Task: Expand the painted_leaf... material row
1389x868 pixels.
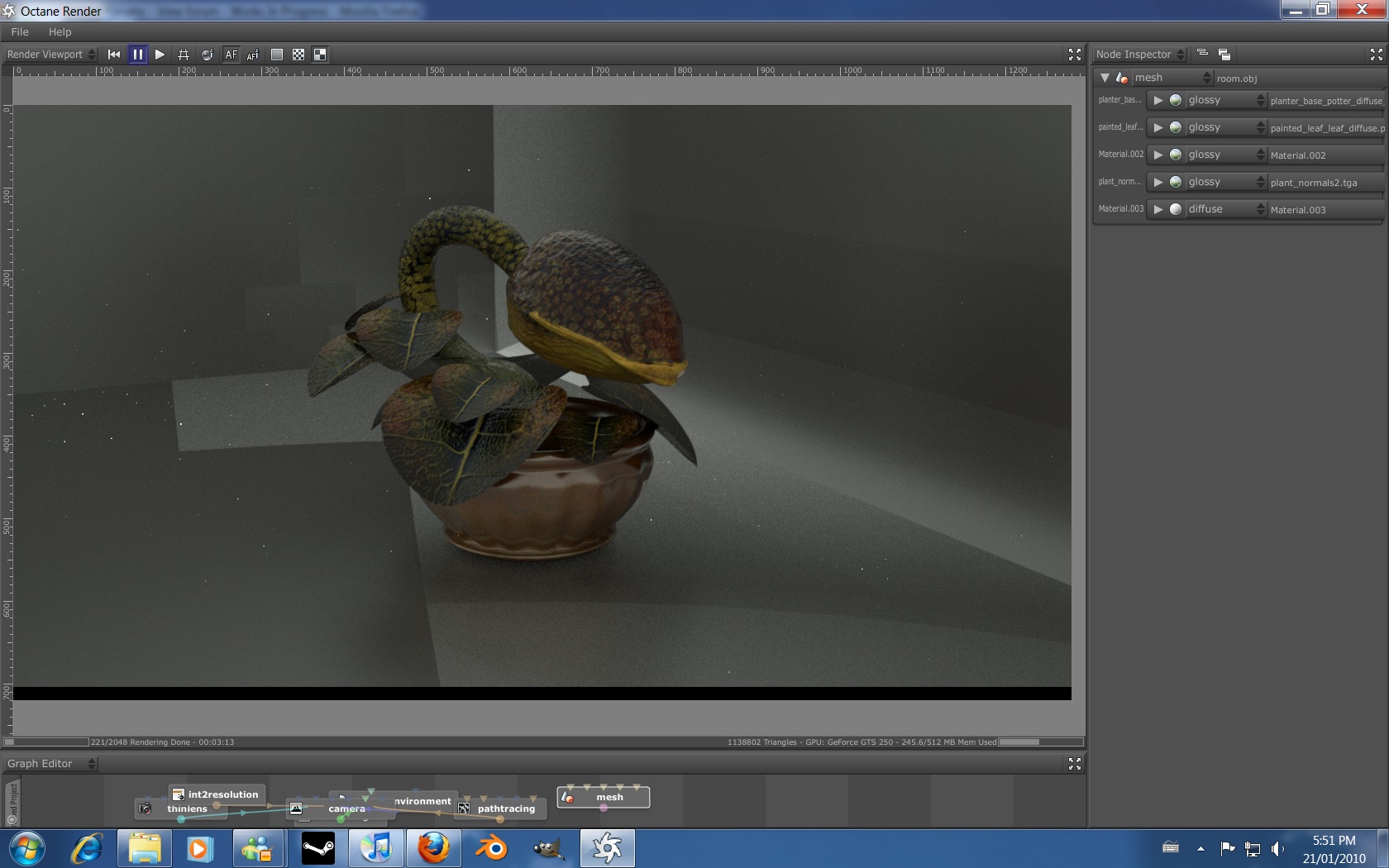Action: click(1158, 127)
